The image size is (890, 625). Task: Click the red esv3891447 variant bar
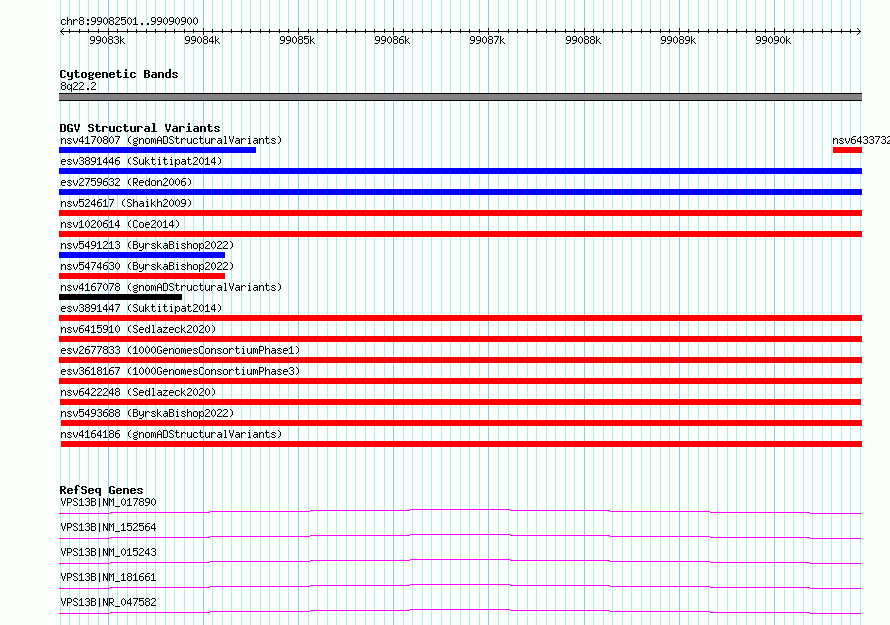(x=460, y=318)
